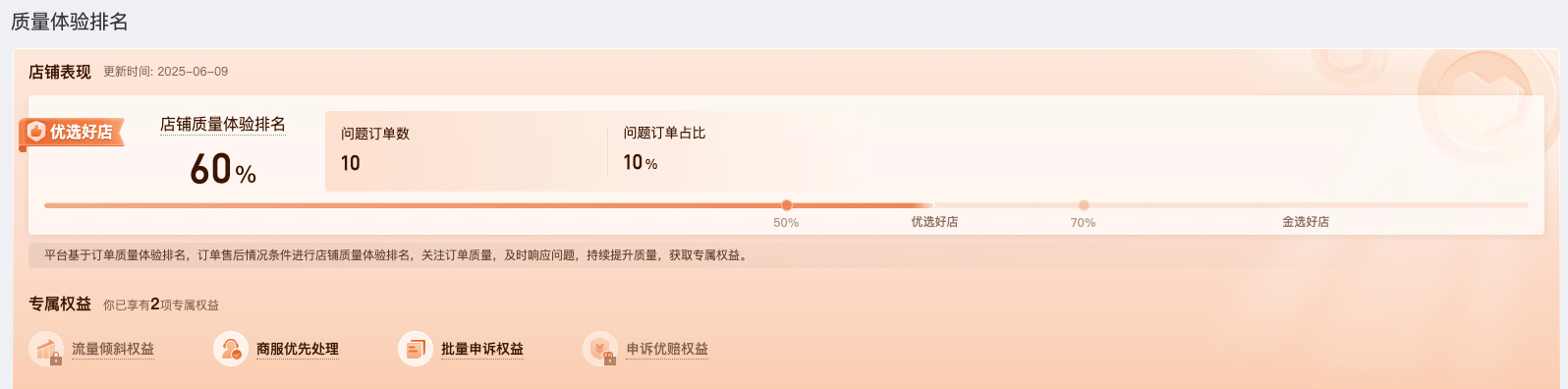Click the 更新时间 2025-06-09 text
The width and height of the screenshot is (1568, 389).
click(x=166, y=72)
